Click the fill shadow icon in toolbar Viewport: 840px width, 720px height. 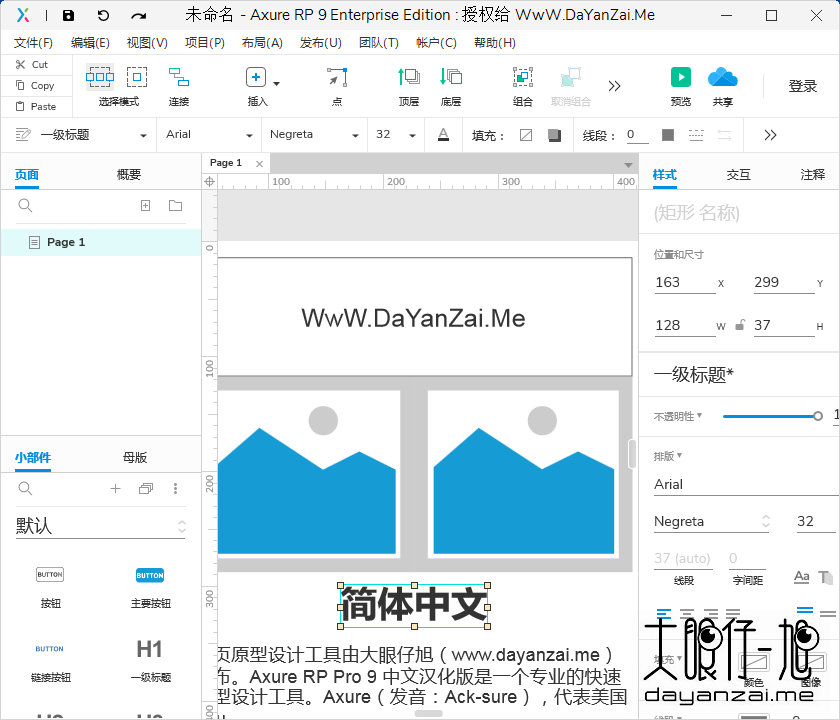coord(554,135)
